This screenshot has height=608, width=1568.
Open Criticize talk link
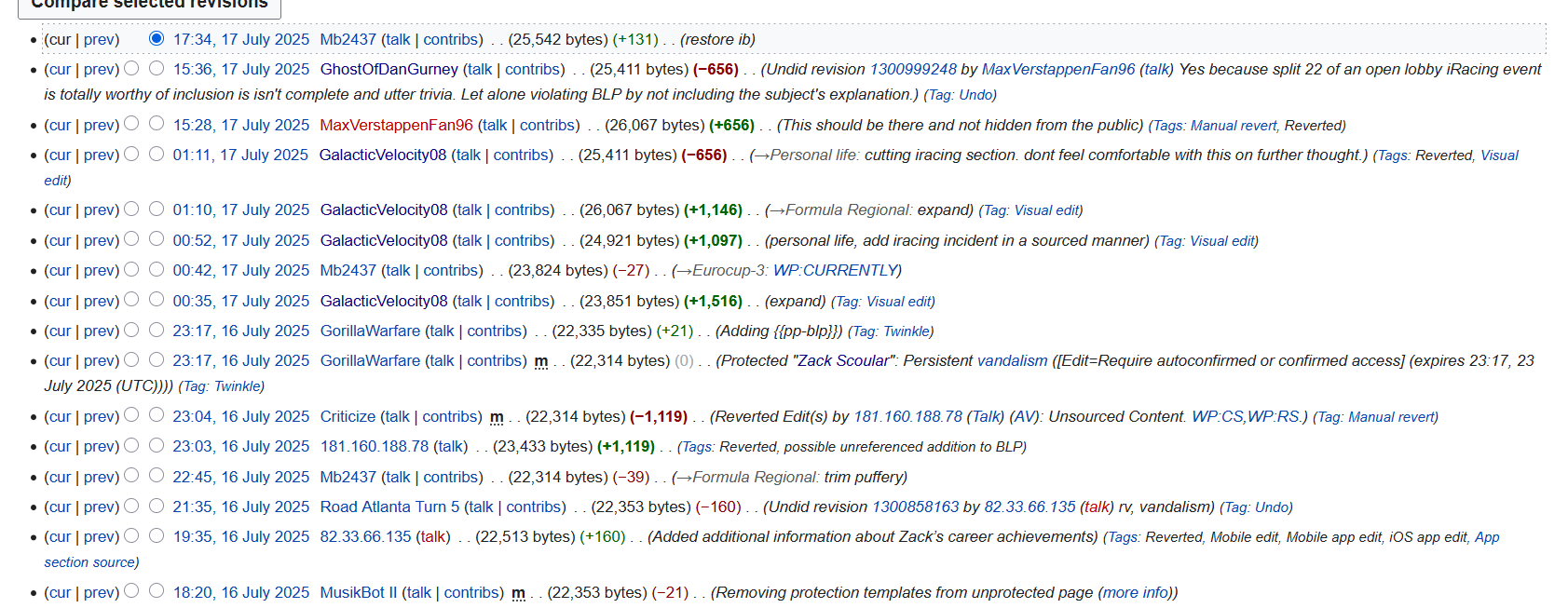click(x=396, y=416)
